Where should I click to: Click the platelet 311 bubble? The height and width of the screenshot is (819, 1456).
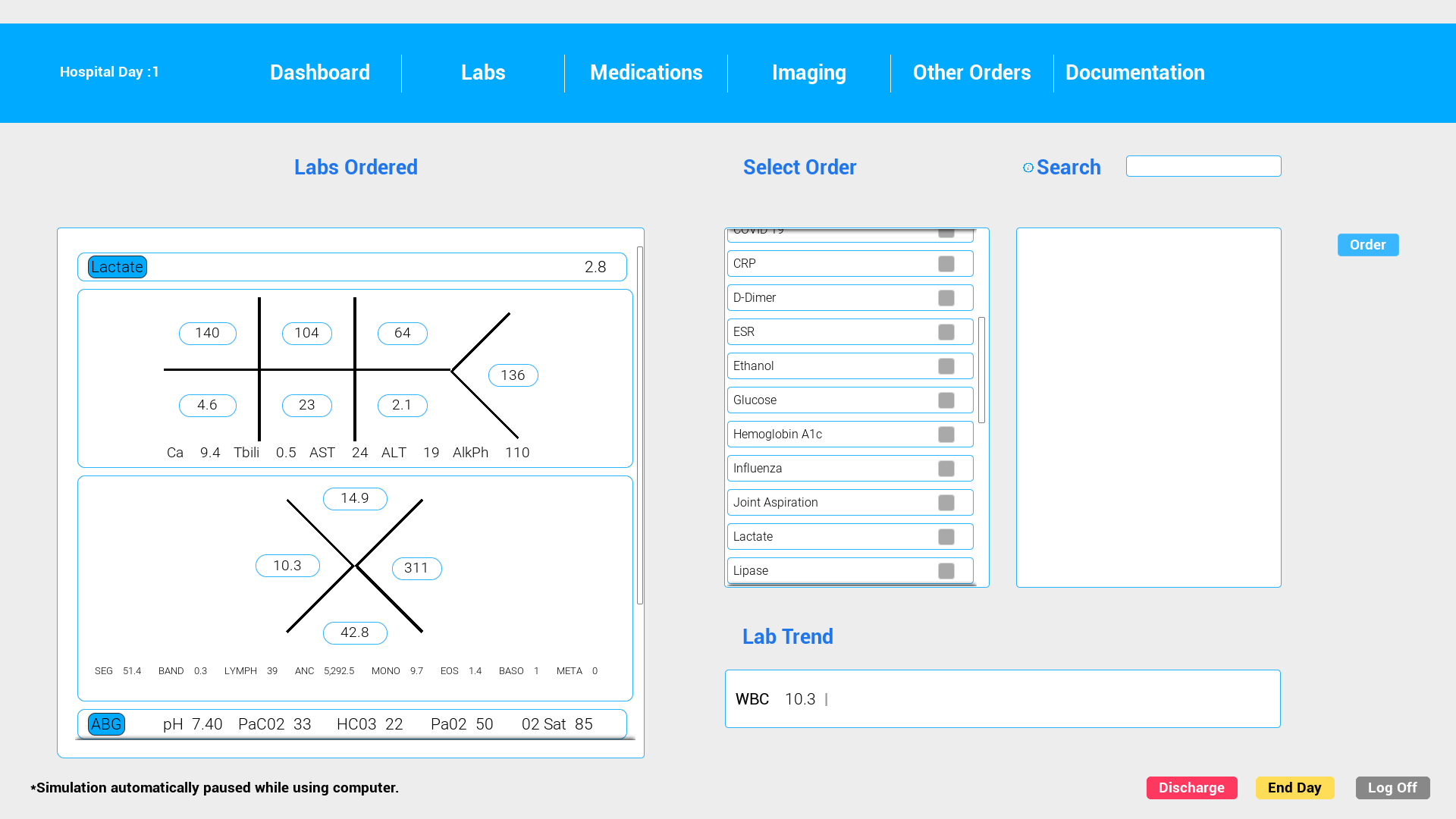416,568
